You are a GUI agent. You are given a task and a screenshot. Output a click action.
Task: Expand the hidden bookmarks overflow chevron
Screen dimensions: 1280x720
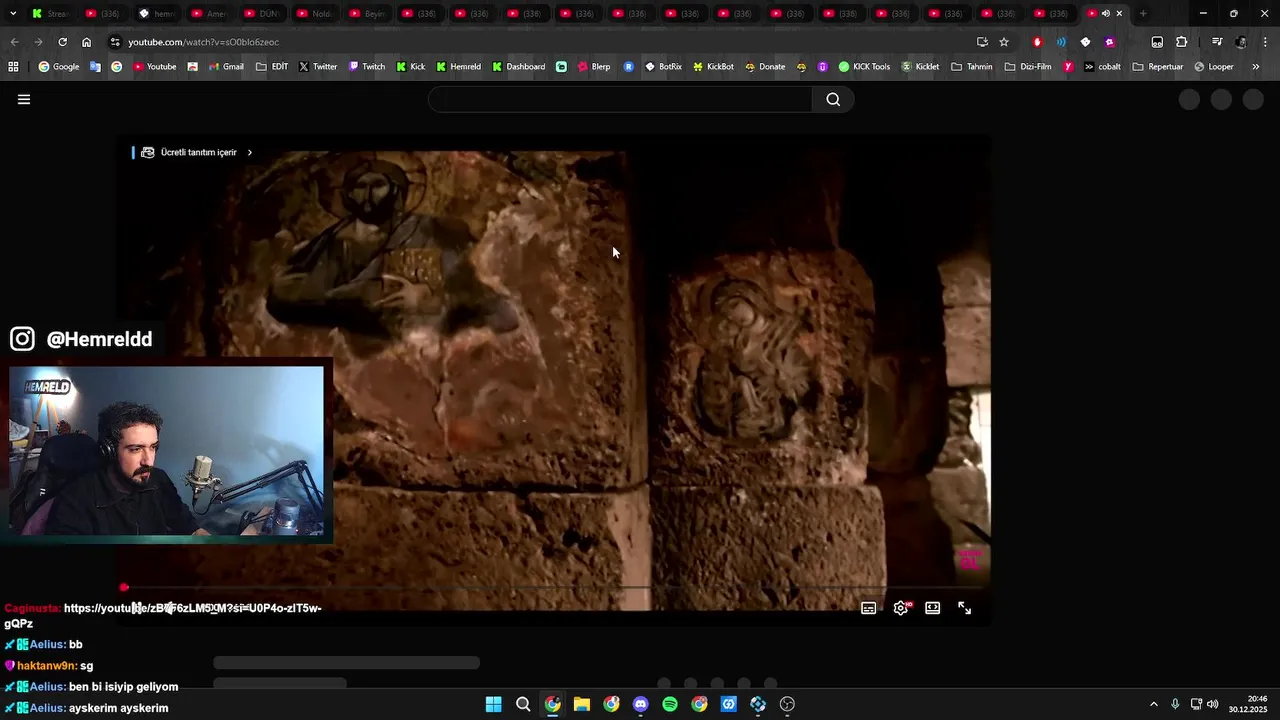click(1255, 67)
